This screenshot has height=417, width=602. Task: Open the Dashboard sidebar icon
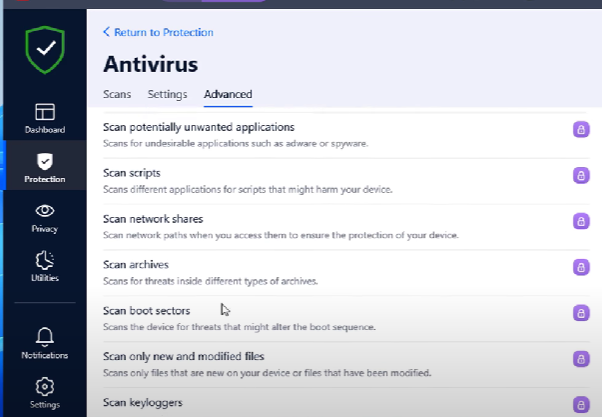[x=45, y=112]
